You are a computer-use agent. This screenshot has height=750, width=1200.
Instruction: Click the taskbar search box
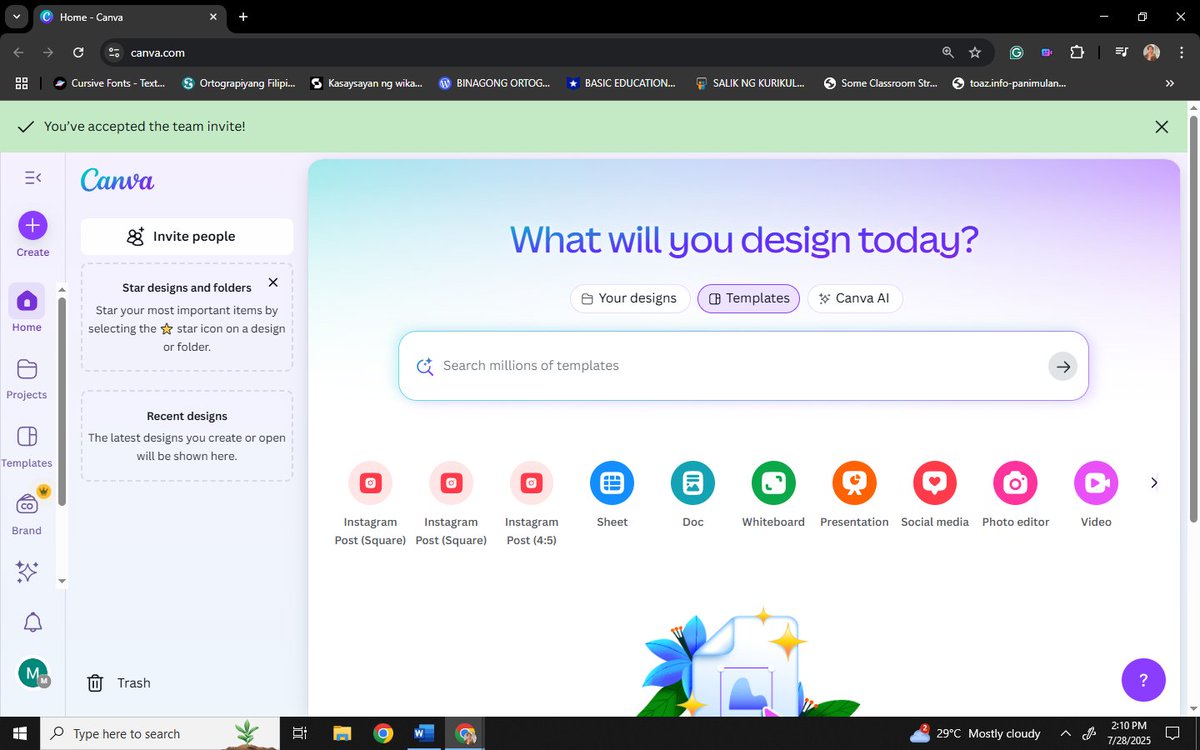[x=160, y=733]
